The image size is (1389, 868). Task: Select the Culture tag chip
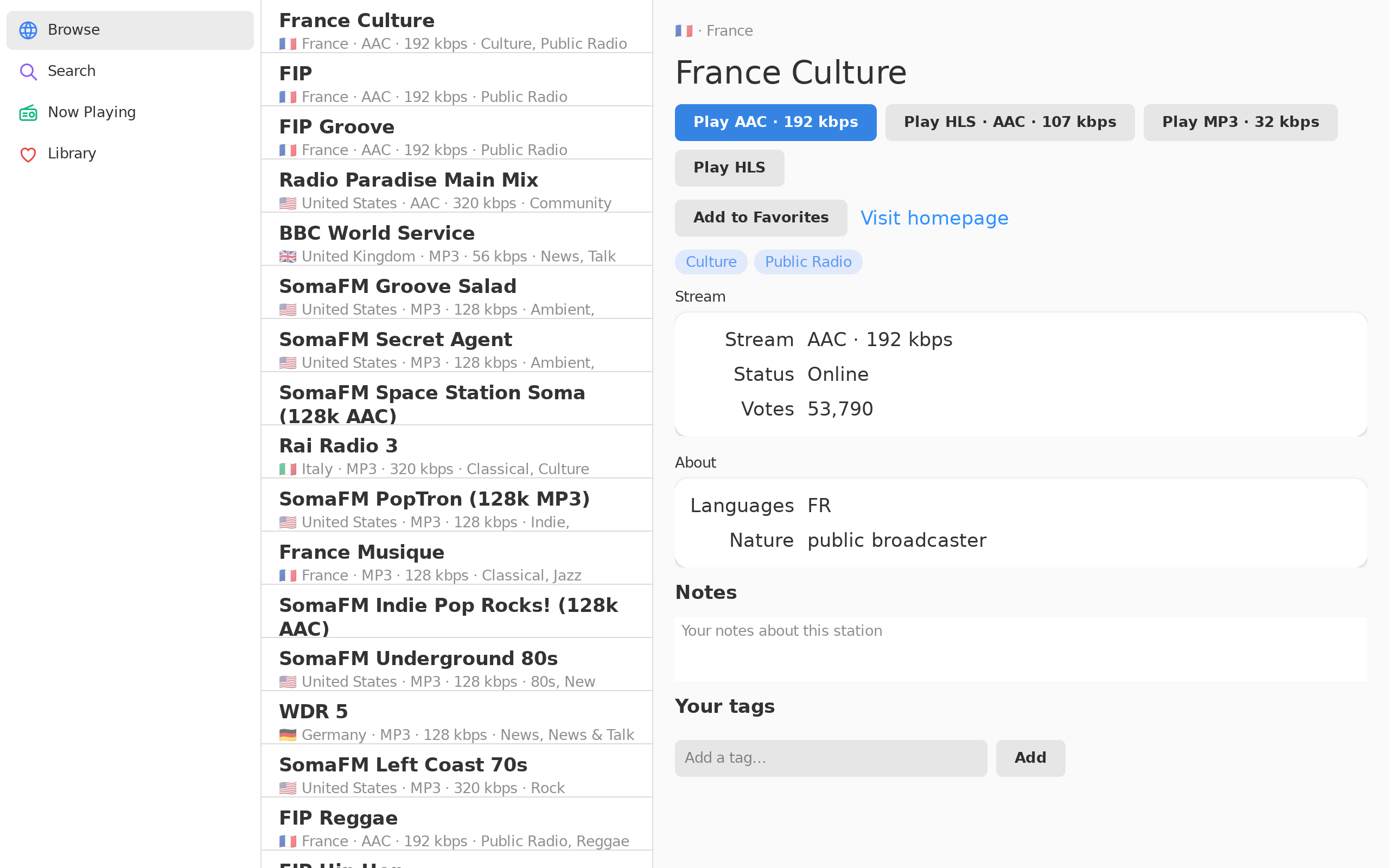click(711, 262)
